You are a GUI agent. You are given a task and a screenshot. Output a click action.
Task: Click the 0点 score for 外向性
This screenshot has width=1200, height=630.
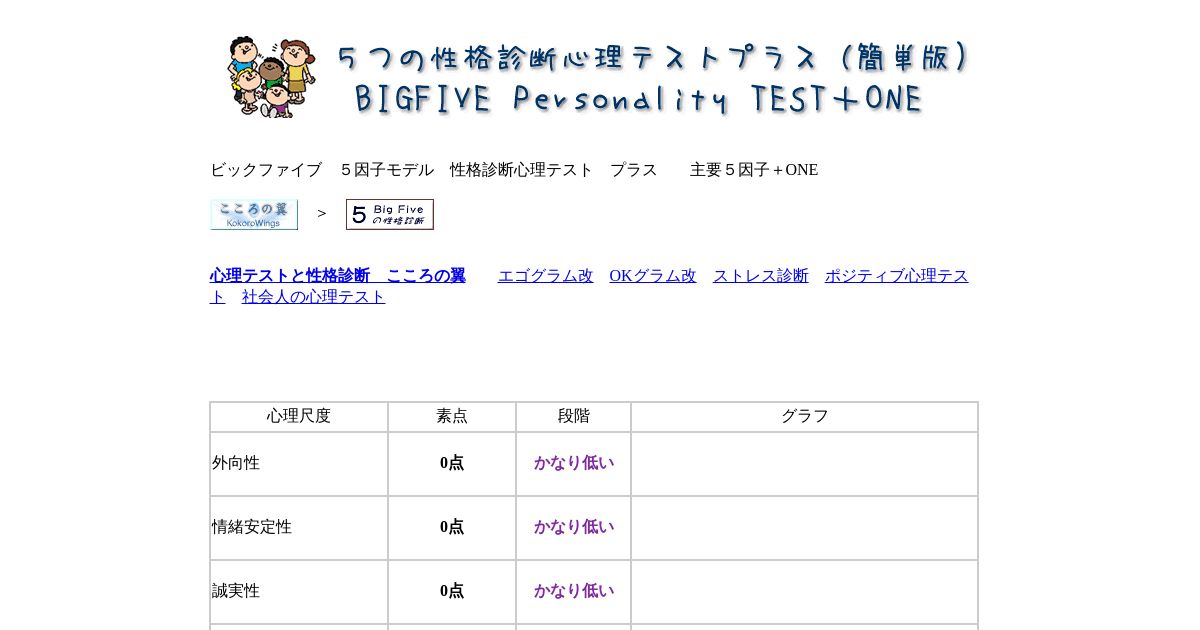point(452,463)
